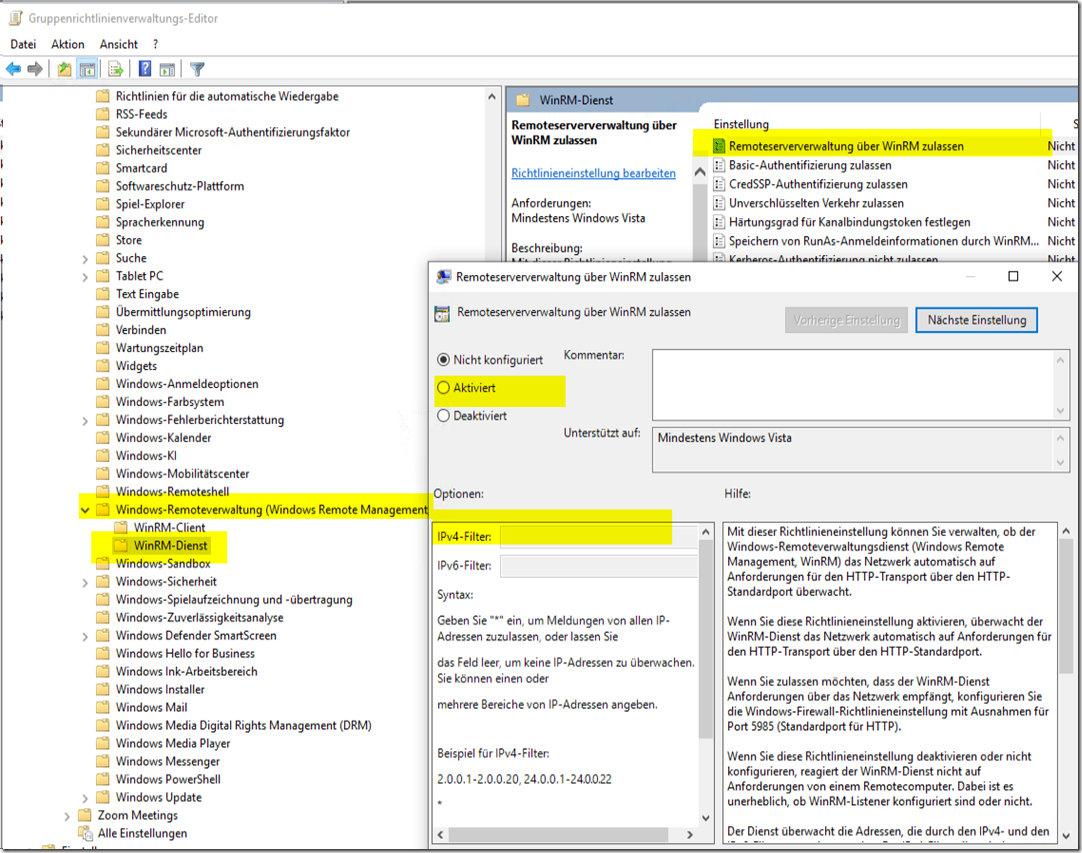The width and height of the screenshot is (1082, 853).
Task: Click the policy icon beside CredSSP-Authentifizierung zulassen
Action: [x=719, y=184]
